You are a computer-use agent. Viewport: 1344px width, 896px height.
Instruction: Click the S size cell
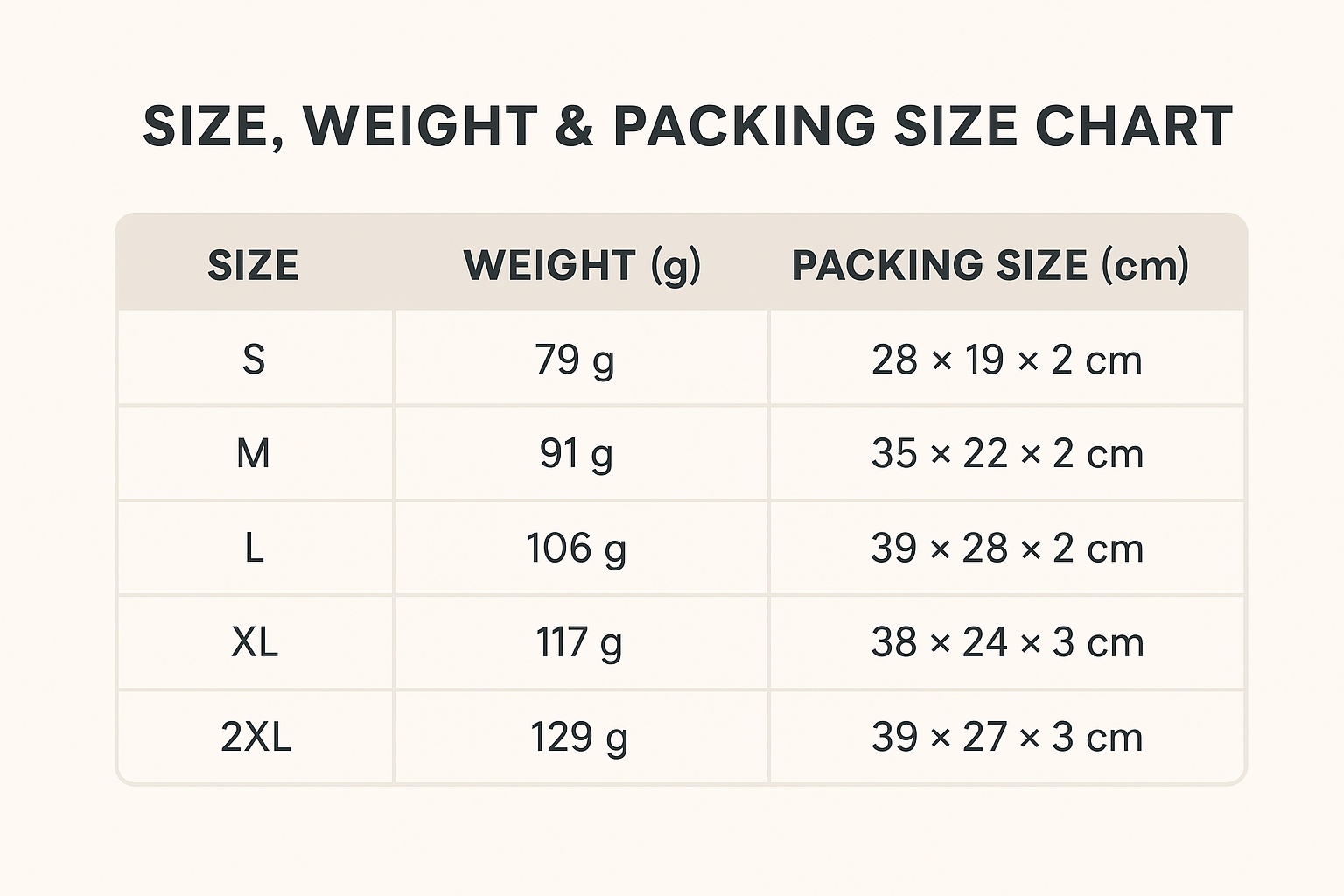pos(253,360)
